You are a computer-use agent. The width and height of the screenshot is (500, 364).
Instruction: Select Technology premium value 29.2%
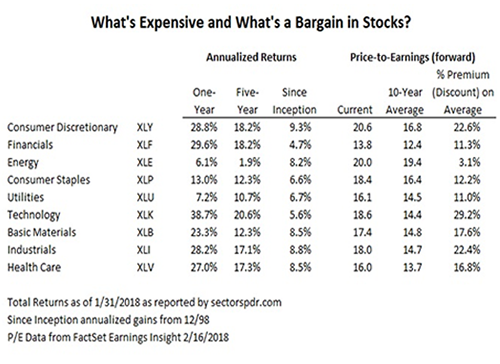click(467, 215)
